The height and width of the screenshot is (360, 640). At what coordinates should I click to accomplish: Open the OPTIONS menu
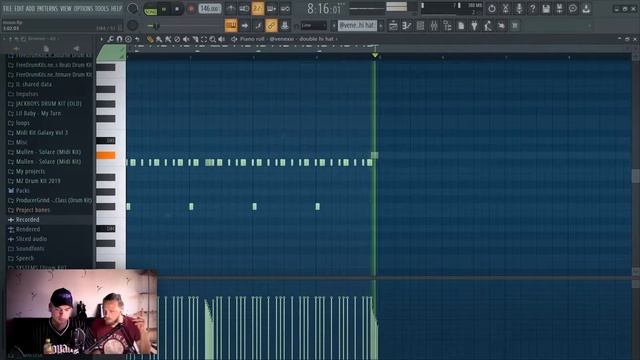tap(83, 9)
